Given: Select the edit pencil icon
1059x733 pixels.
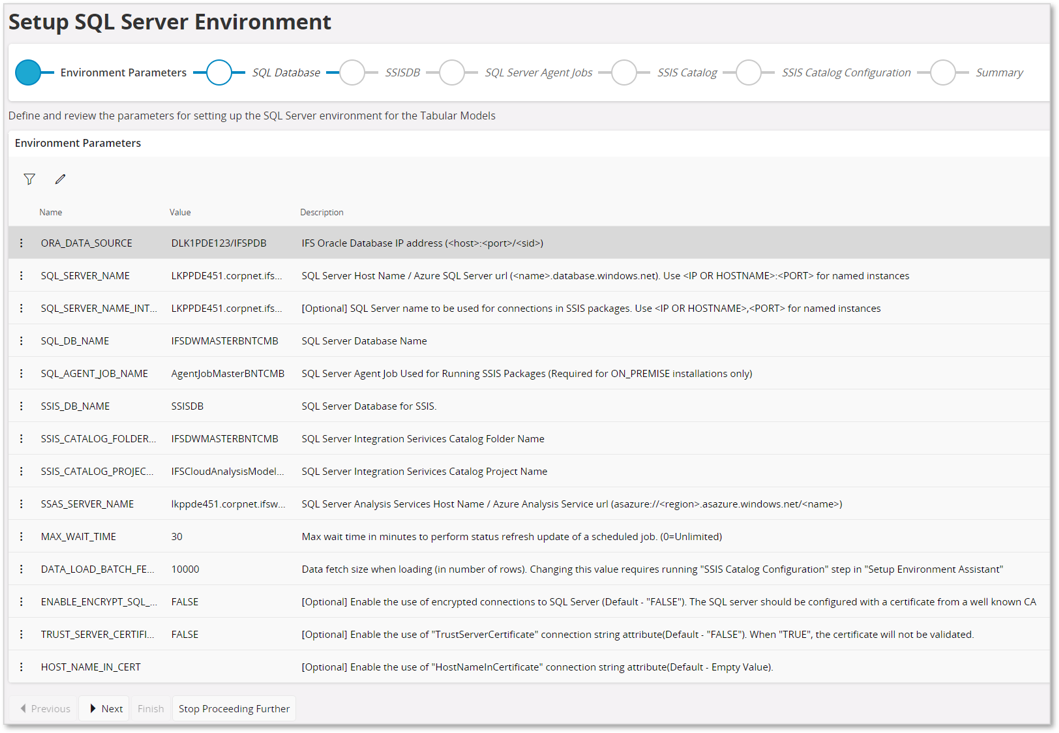Looking at the screenshot, I should [x=60, y=178].
